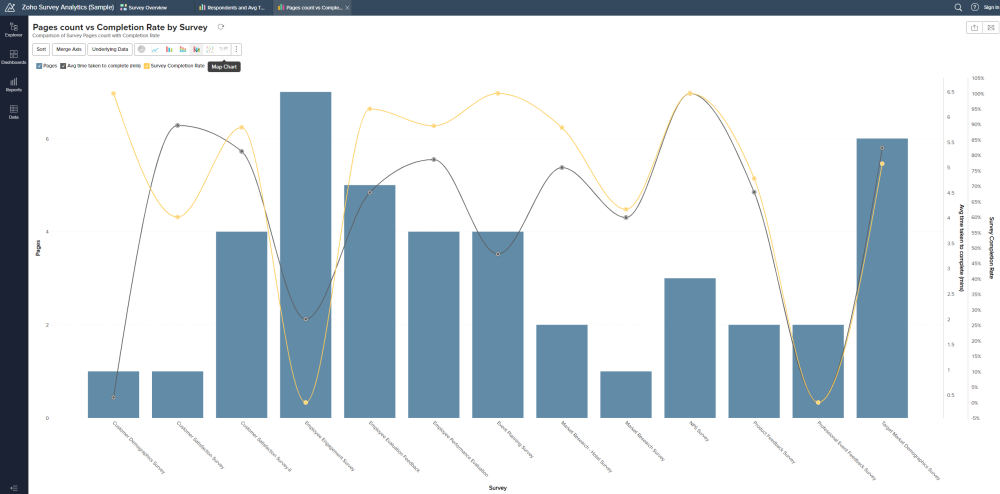Click the Customer Demographics Survey bar

(114, 395)
